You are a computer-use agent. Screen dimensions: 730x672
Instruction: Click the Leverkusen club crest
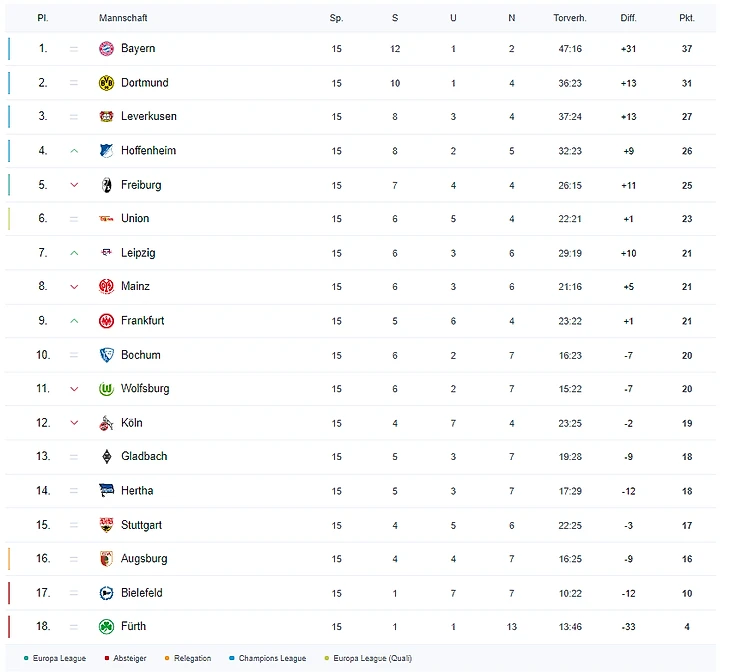tap(106, 117)
